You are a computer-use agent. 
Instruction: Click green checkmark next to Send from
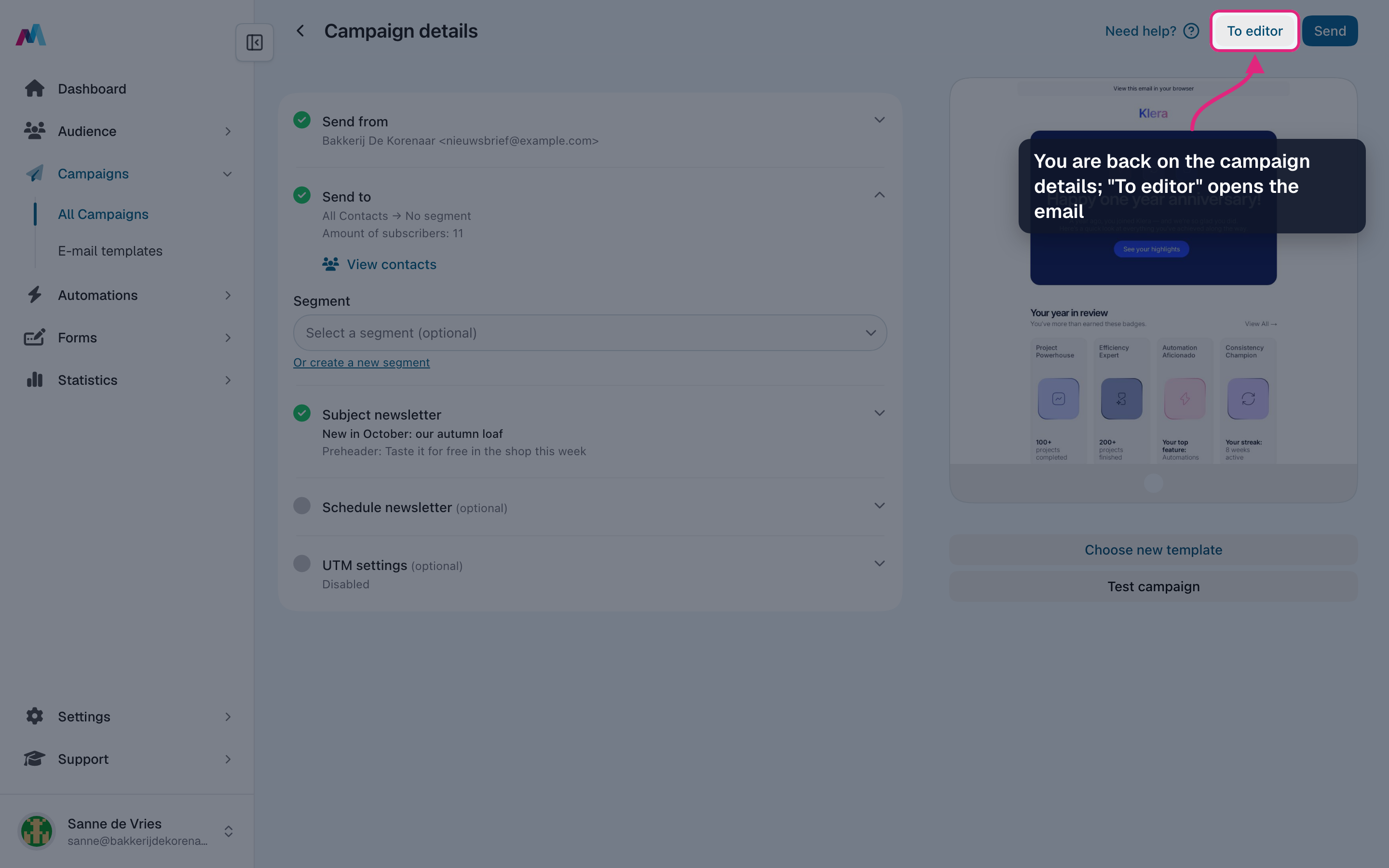pyautogui.click(x=302, y=120)
